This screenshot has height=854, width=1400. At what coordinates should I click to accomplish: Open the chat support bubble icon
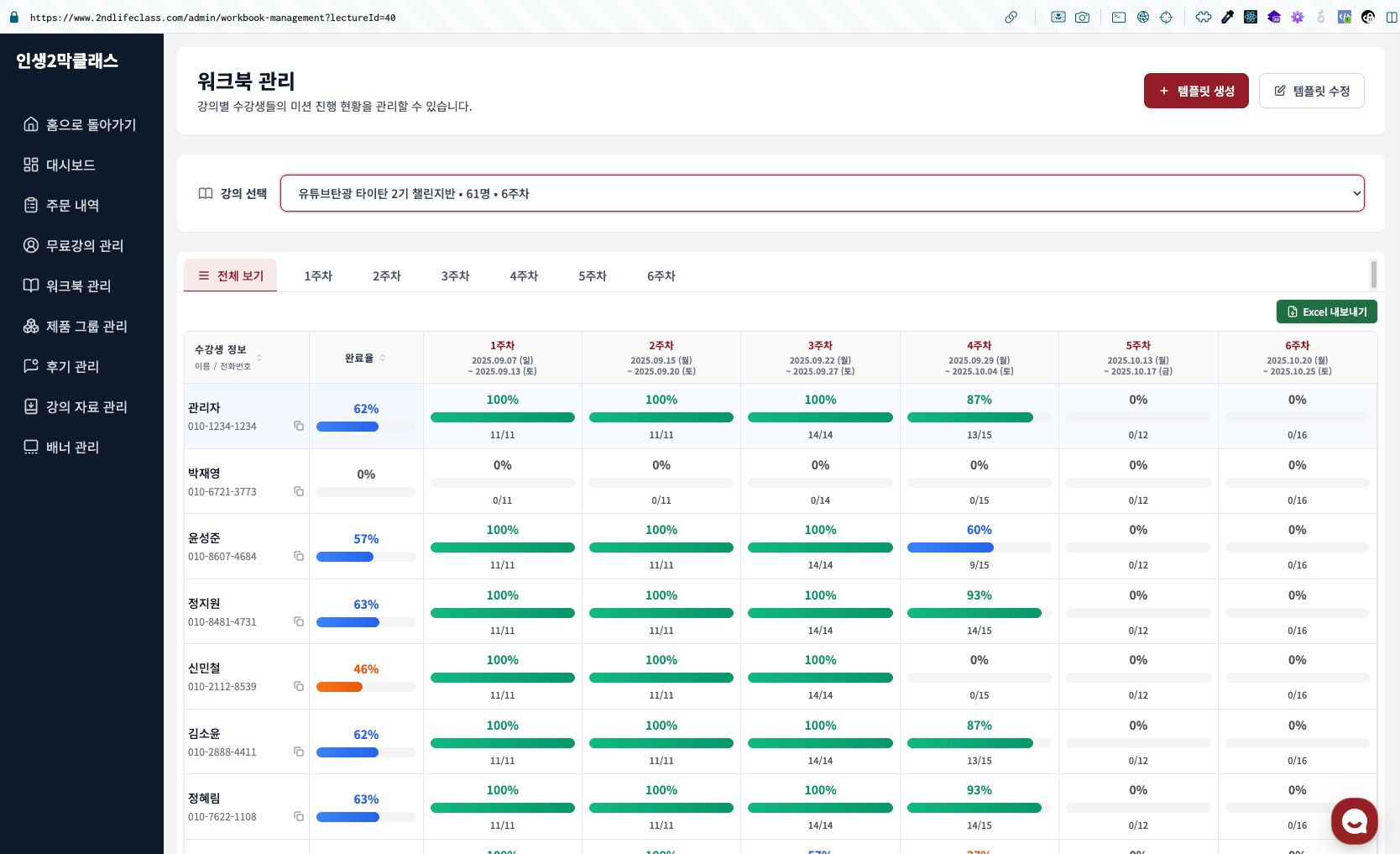click(x=1354, y=821)
